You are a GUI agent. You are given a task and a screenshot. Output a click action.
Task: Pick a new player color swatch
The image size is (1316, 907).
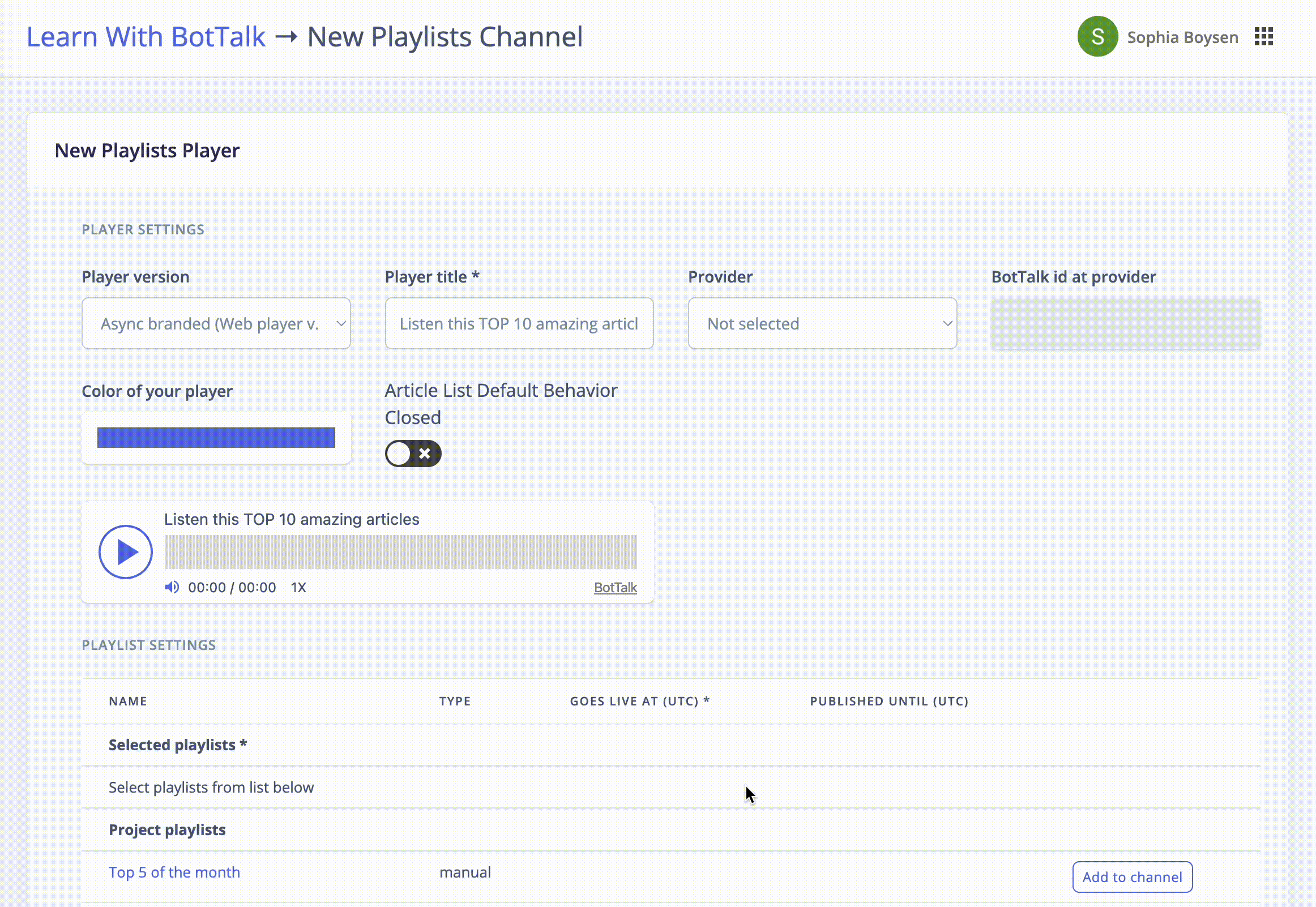216,438
